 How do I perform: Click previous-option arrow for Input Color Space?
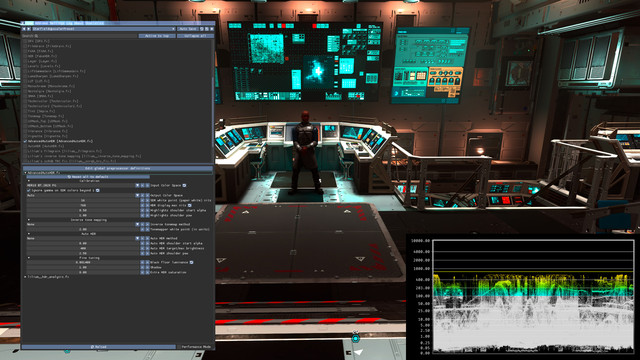coord(142,185)
